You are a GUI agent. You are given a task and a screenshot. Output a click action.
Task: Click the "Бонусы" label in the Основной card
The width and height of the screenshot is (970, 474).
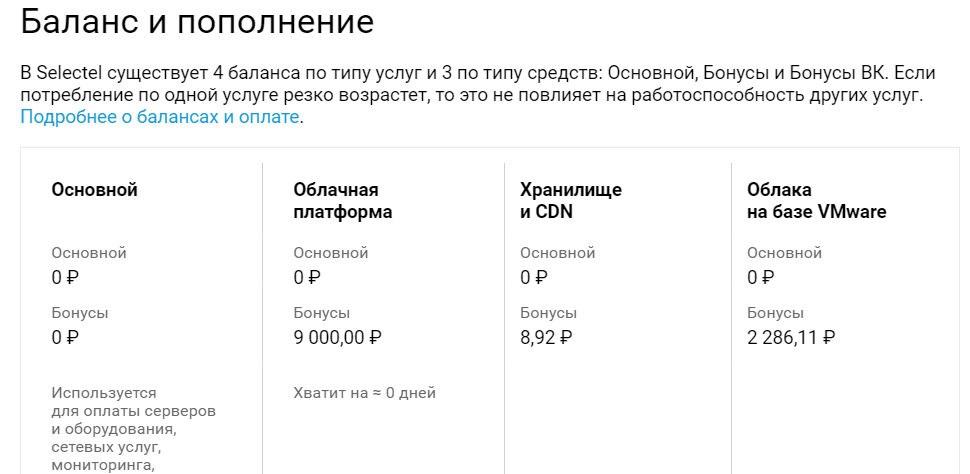pyautogui.click(x=80, y=313)
